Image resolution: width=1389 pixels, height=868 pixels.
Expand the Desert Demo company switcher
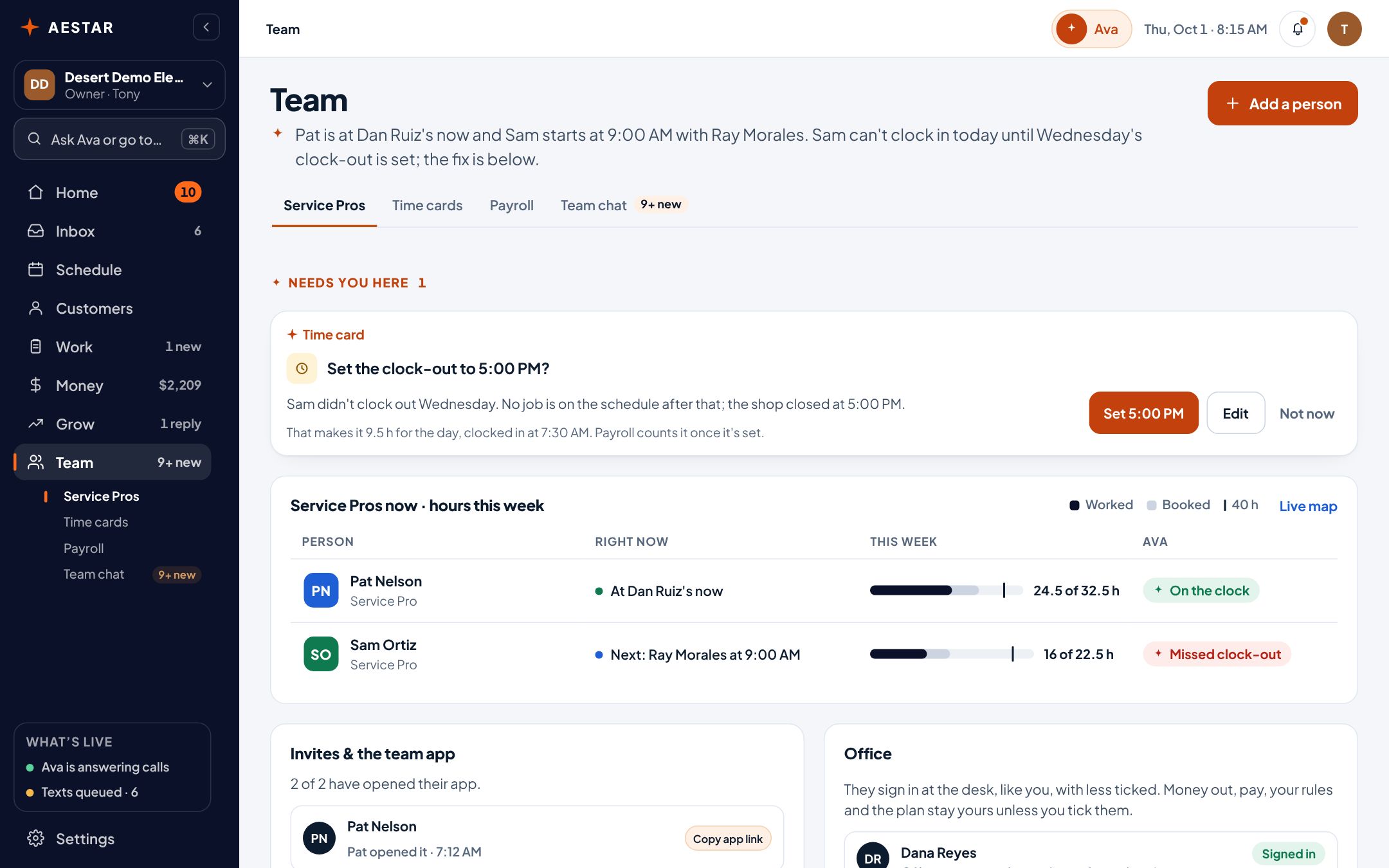click(120, 85)
